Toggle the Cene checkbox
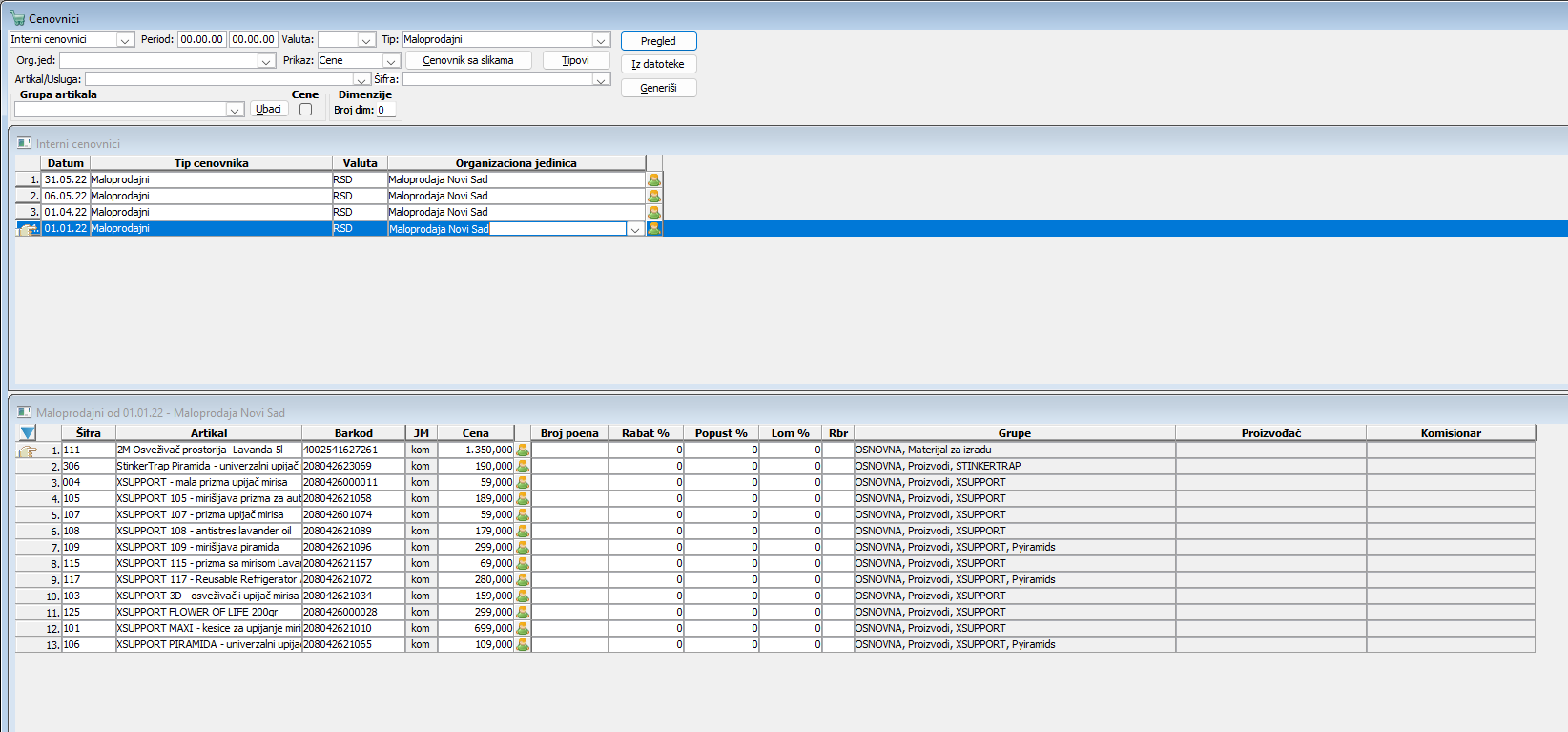This screenshot has height=732, width=1568. (x=305, y=110)
